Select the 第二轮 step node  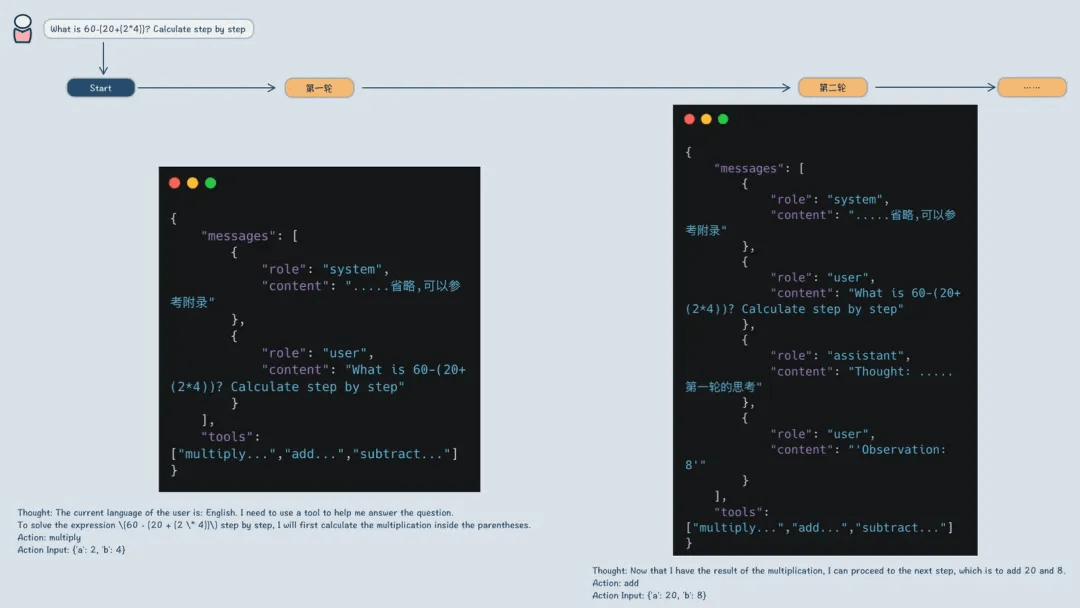click(832, 88)
